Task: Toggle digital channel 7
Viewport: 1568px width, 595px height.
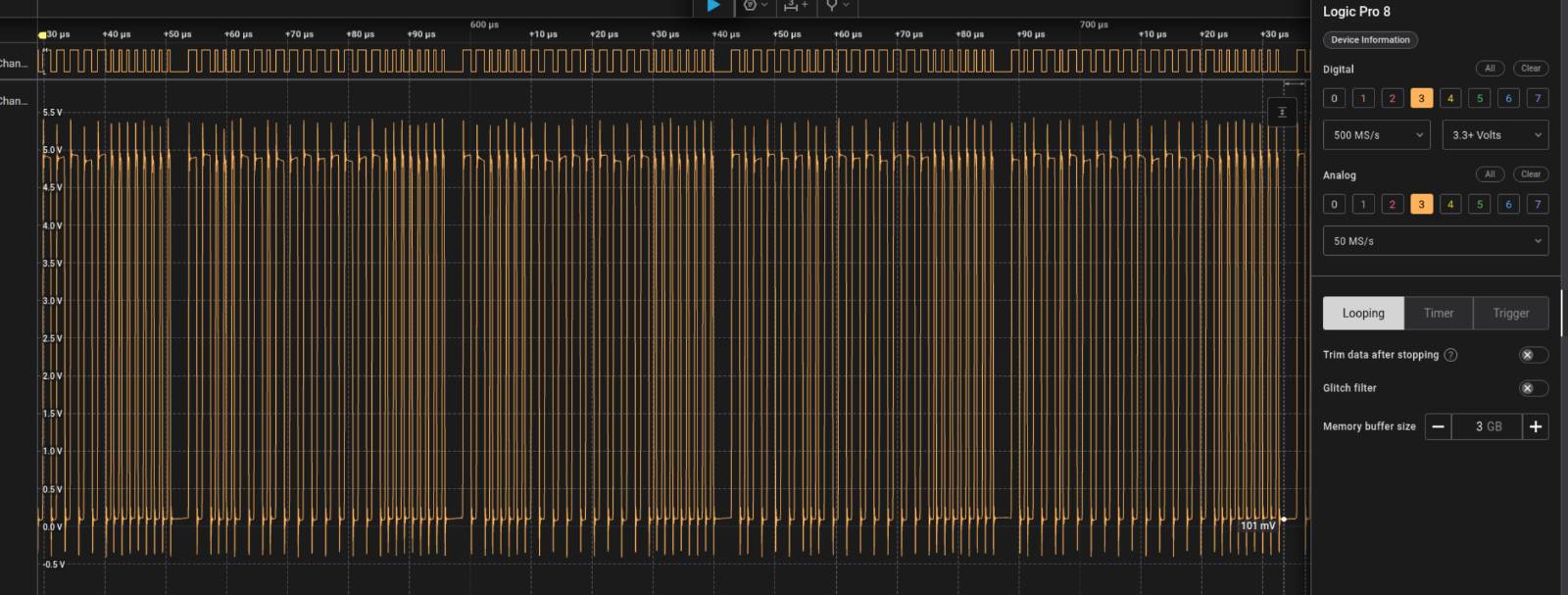Action: tap(1538, 98)
